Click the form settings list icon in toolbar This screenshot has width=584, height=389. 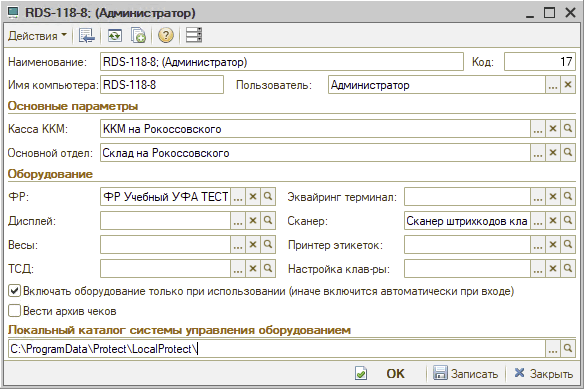pos(194,36)
